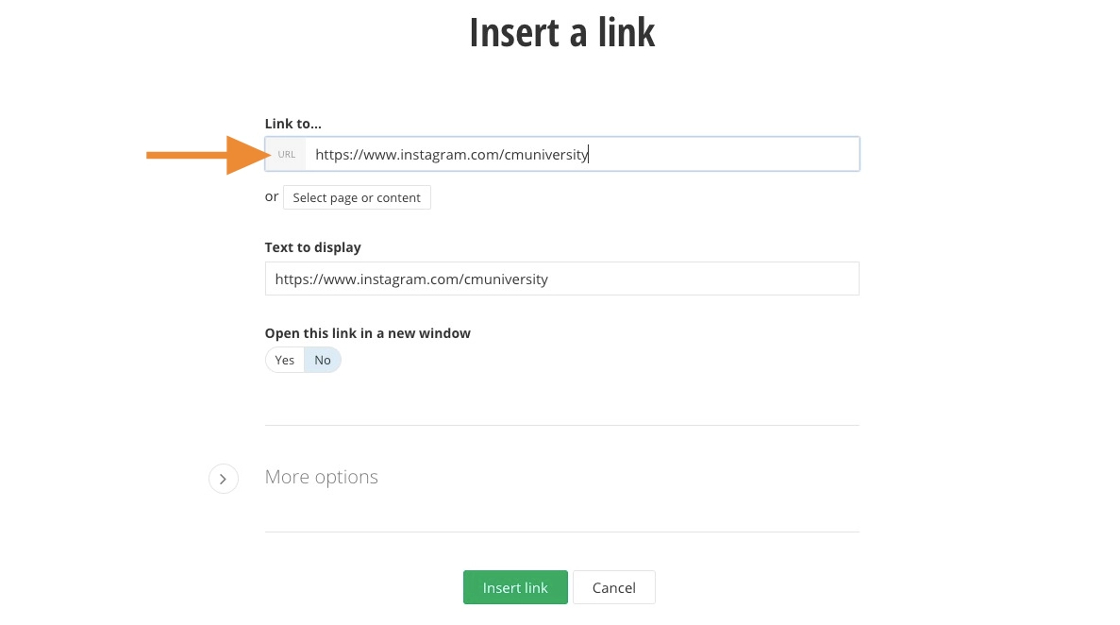The height and width of the screenshot is (625, 1120).
Task: Open the More options section label
Action: pos(321,477)
